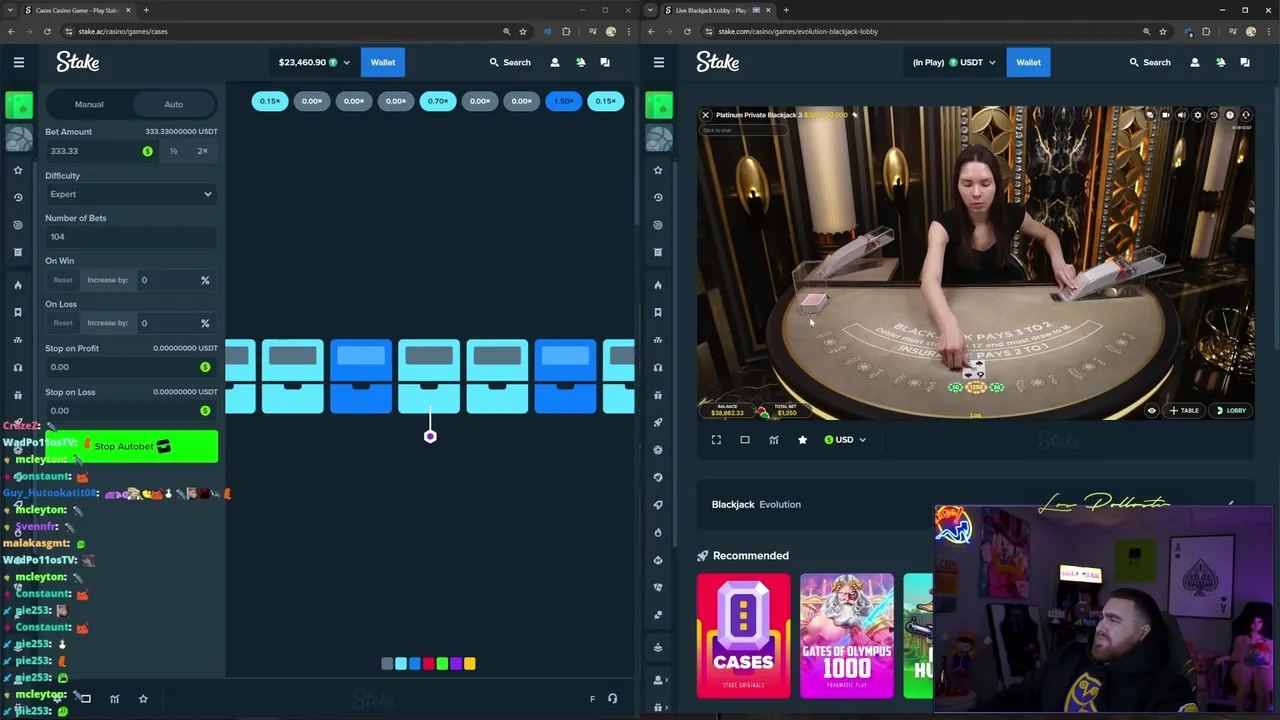Double bet with 2× button

tap(202, 151)
